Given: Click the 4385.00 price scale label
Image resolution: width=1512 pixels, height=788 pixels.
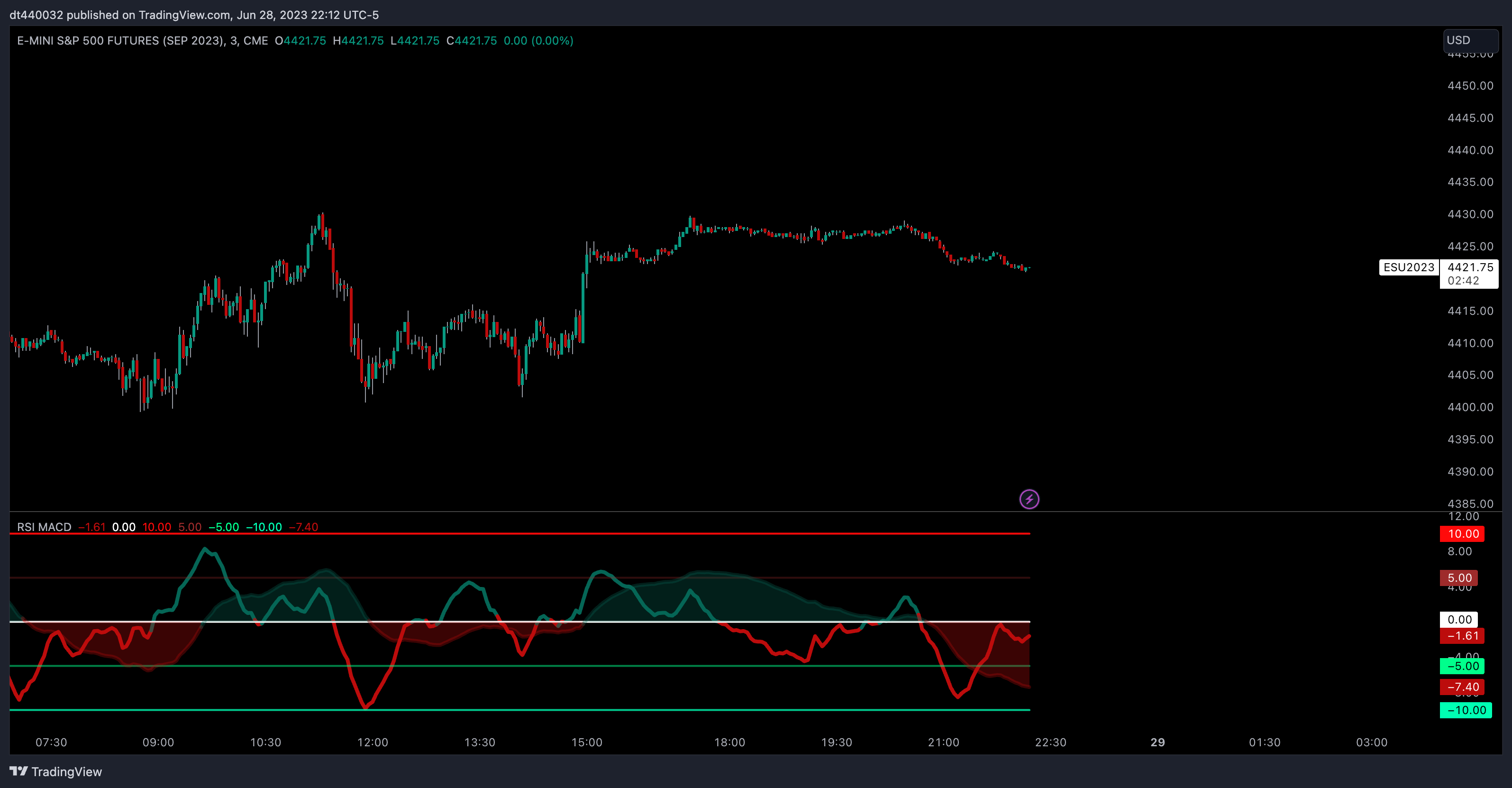Looking at the screenshot, I should tap(1470, 504).
